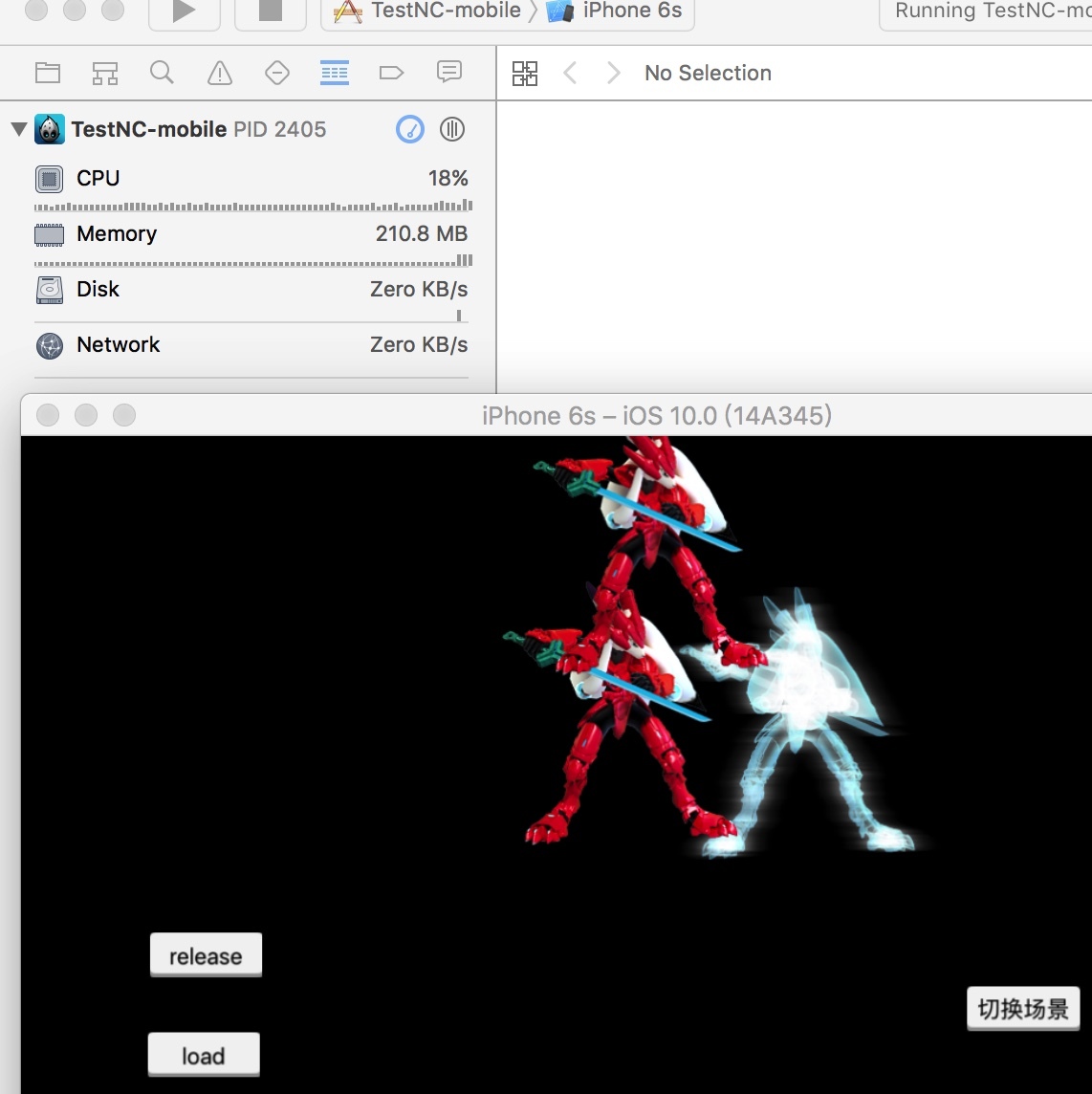1092x1094 pixels.
Task: Close the iPhone 6s simulator window
Action: pos(48,414)
